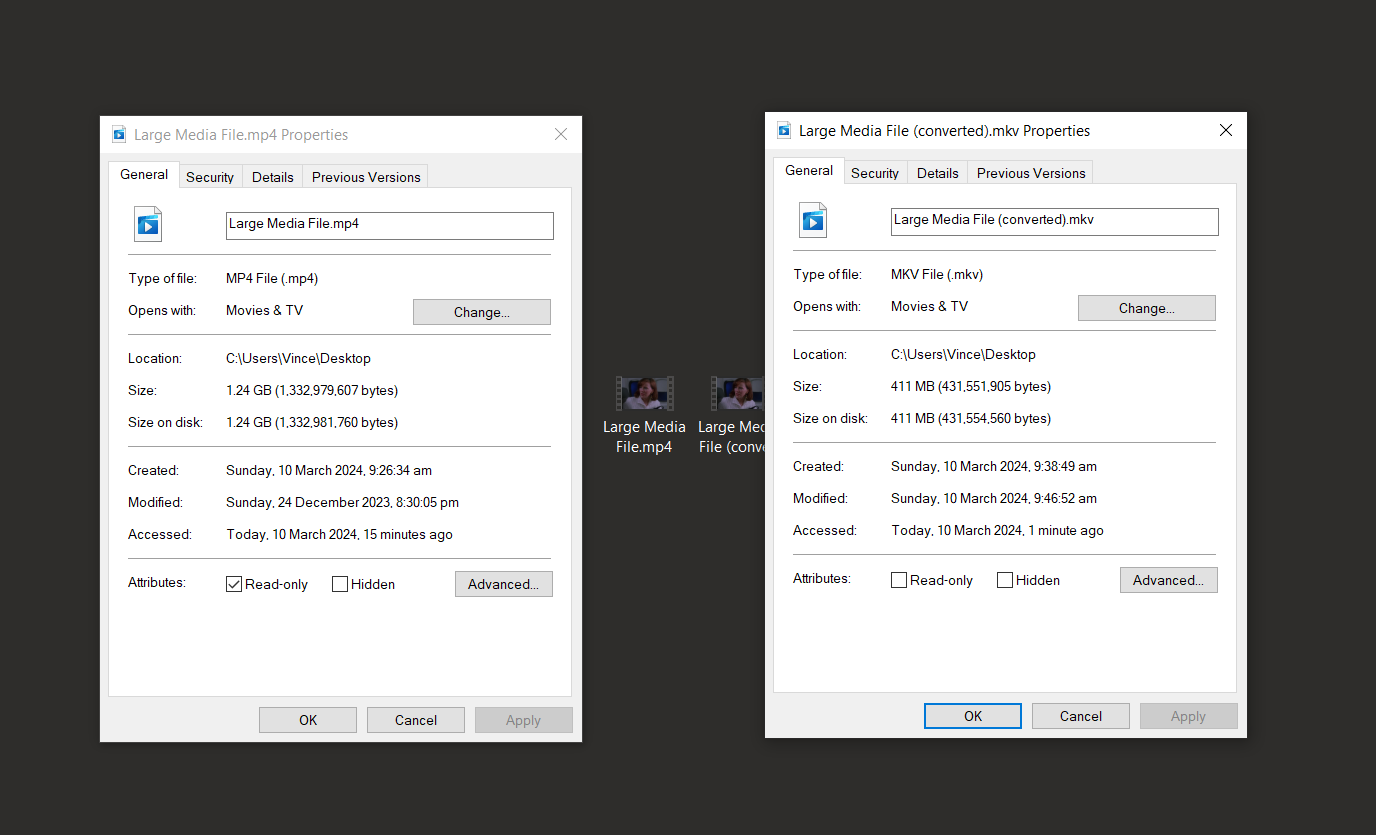The height and width of the screenshot is (835, 1376).
Task: Open the Security tab in the mkv Properties
Action: click(874, 172)
